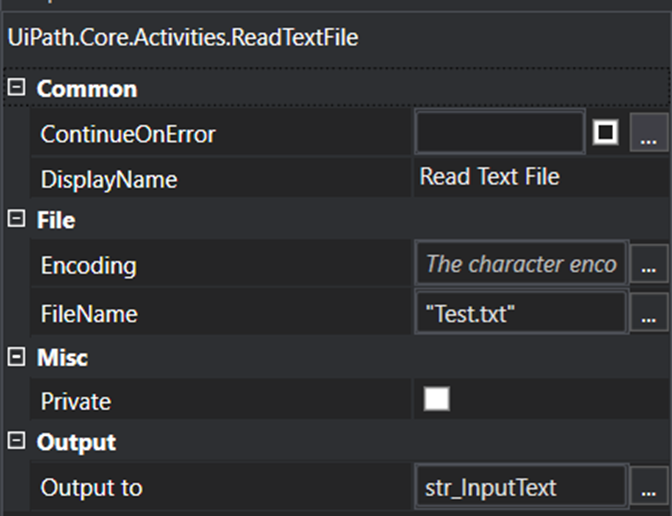Select the Private property label

point(76,402)
